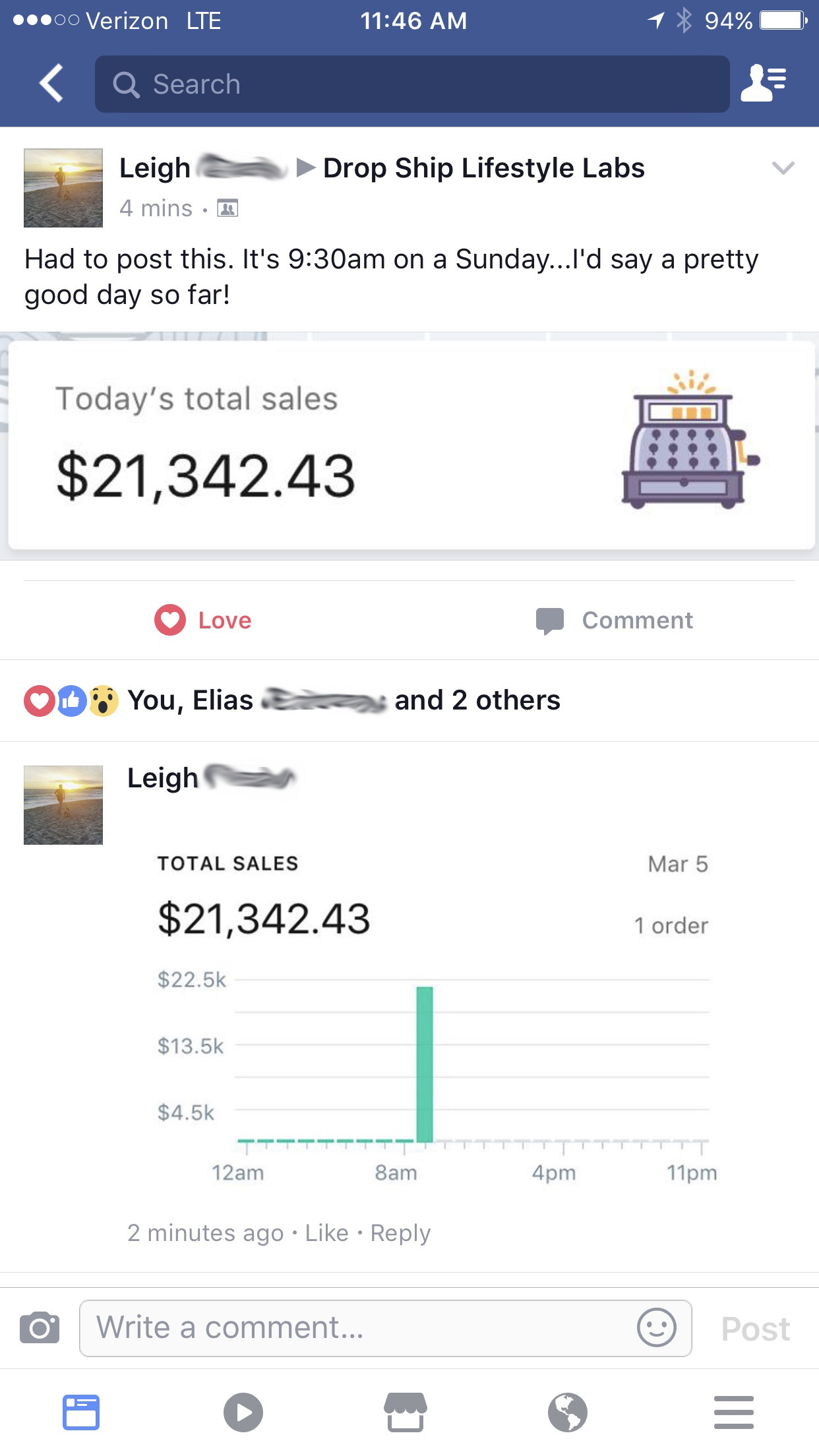Screen dimensions: 819x1456
Task: View who reacted: You, Elias and 2 others
Action: 343,700
